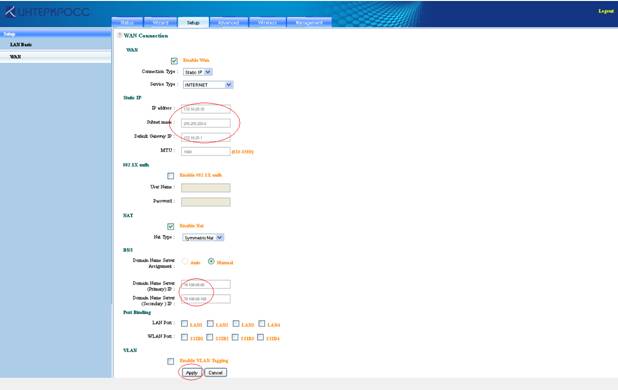Click the Secondary Domain Name Server IP field

coord(206,299)
